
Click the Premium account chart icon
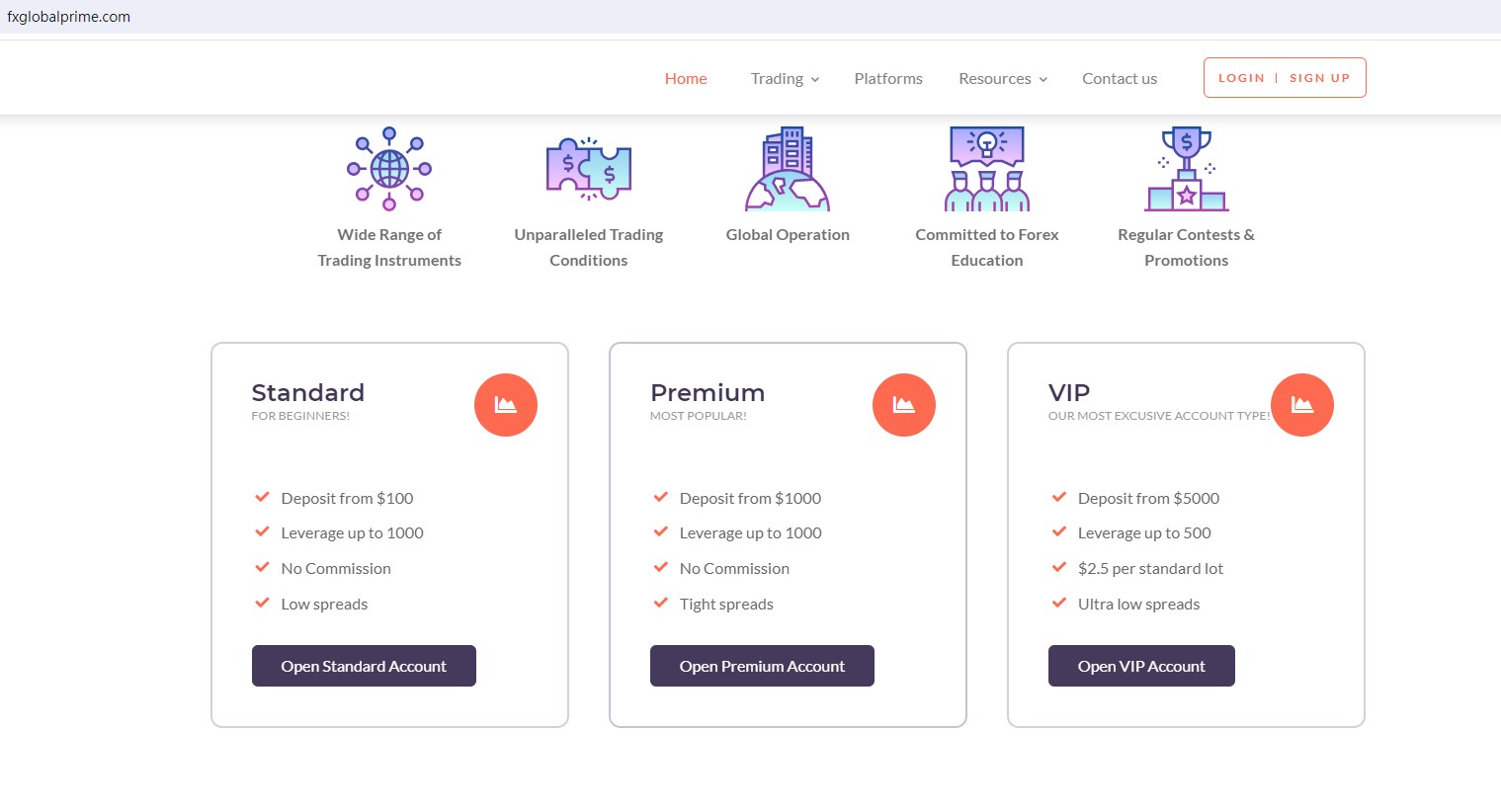click(x=904, y=405)
